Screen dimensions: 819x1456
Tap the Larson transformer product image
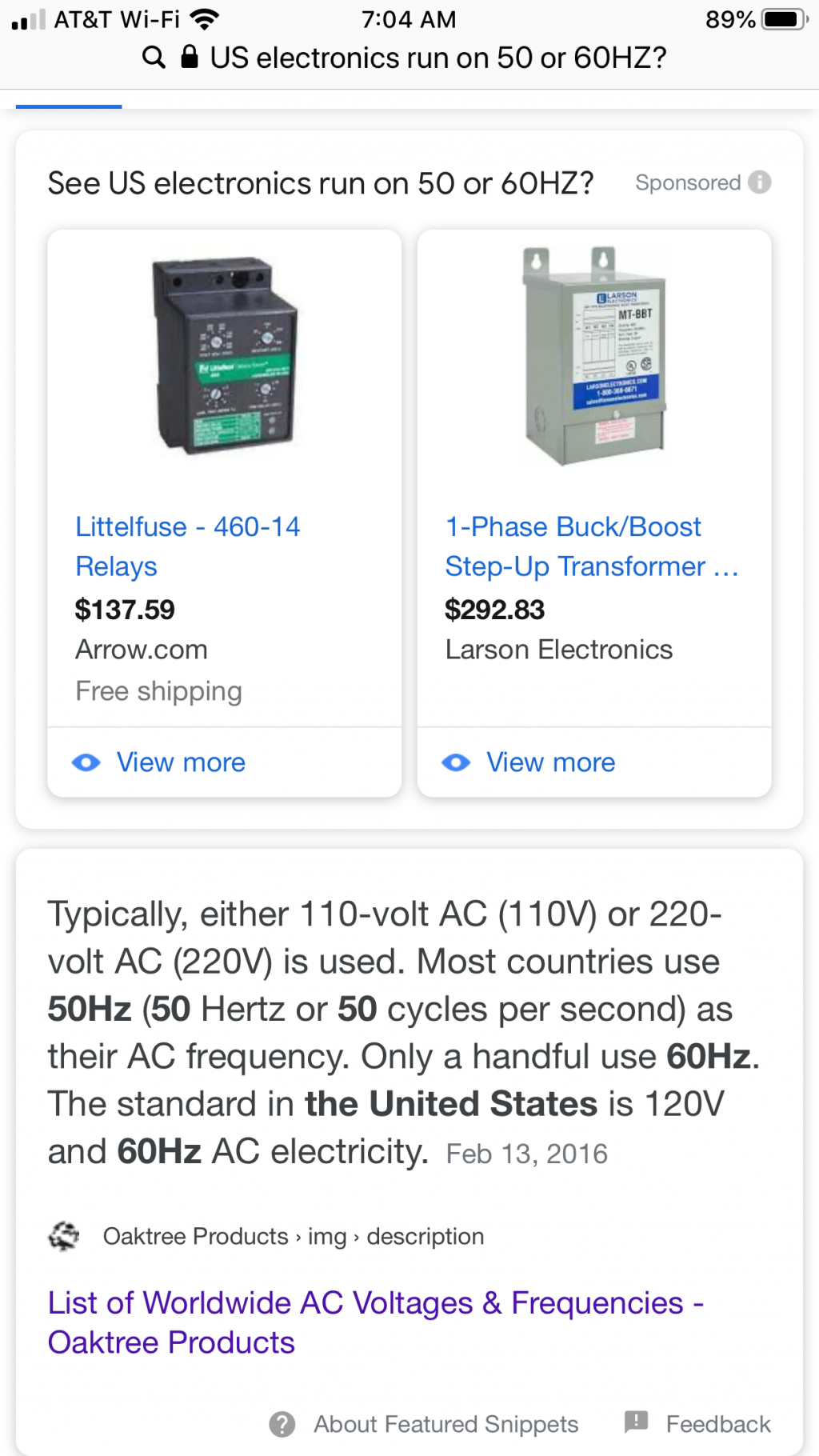pyautogui.click(x=594, y=356)
